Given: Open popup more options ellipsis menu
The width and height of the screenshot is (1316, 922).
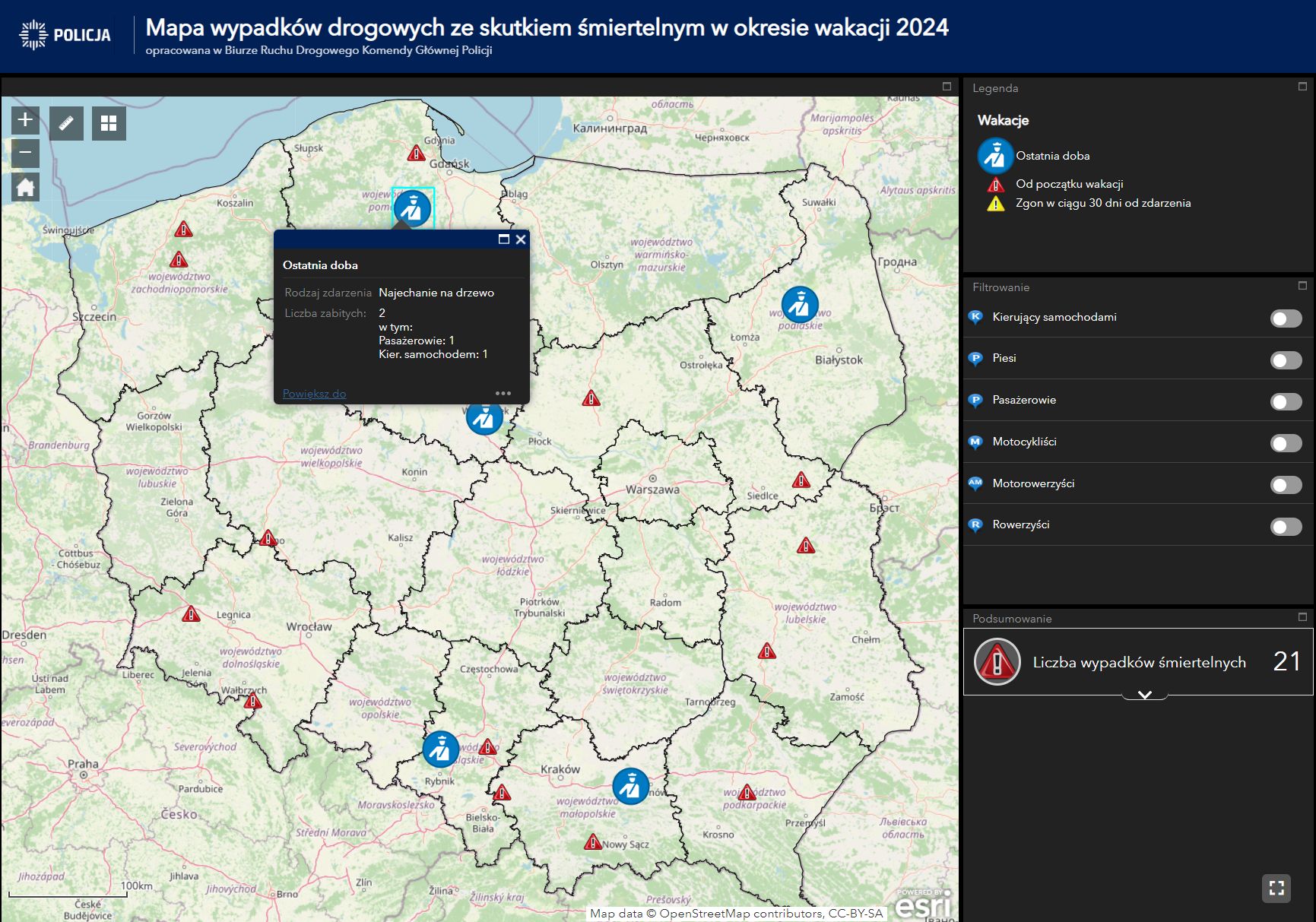Looking at the screenshot, I should click(503, 394).
